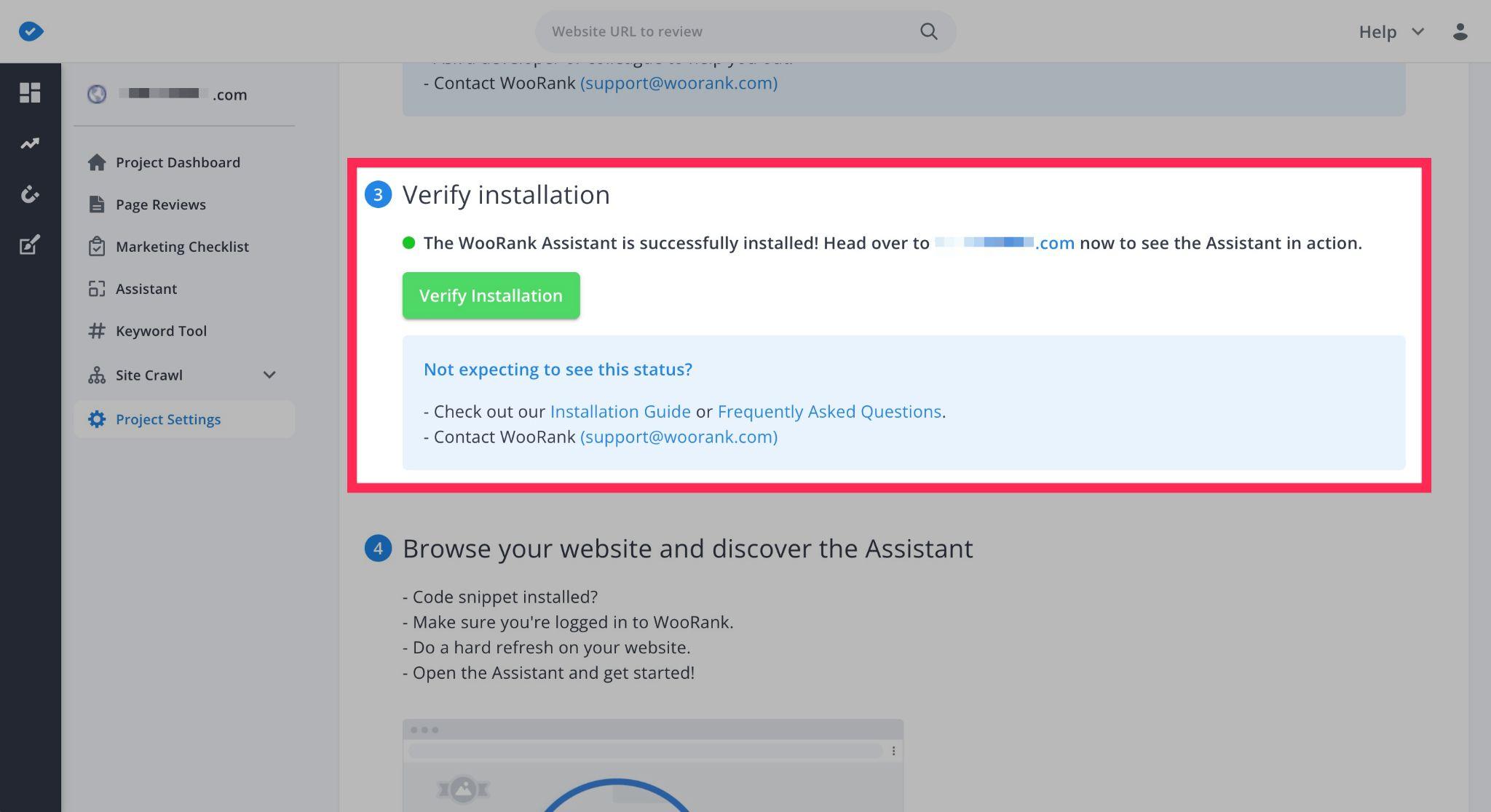Open the dashboard grid icon in left rail
Viewport: 1491px width, 812px height.
[x=30, y=92]
